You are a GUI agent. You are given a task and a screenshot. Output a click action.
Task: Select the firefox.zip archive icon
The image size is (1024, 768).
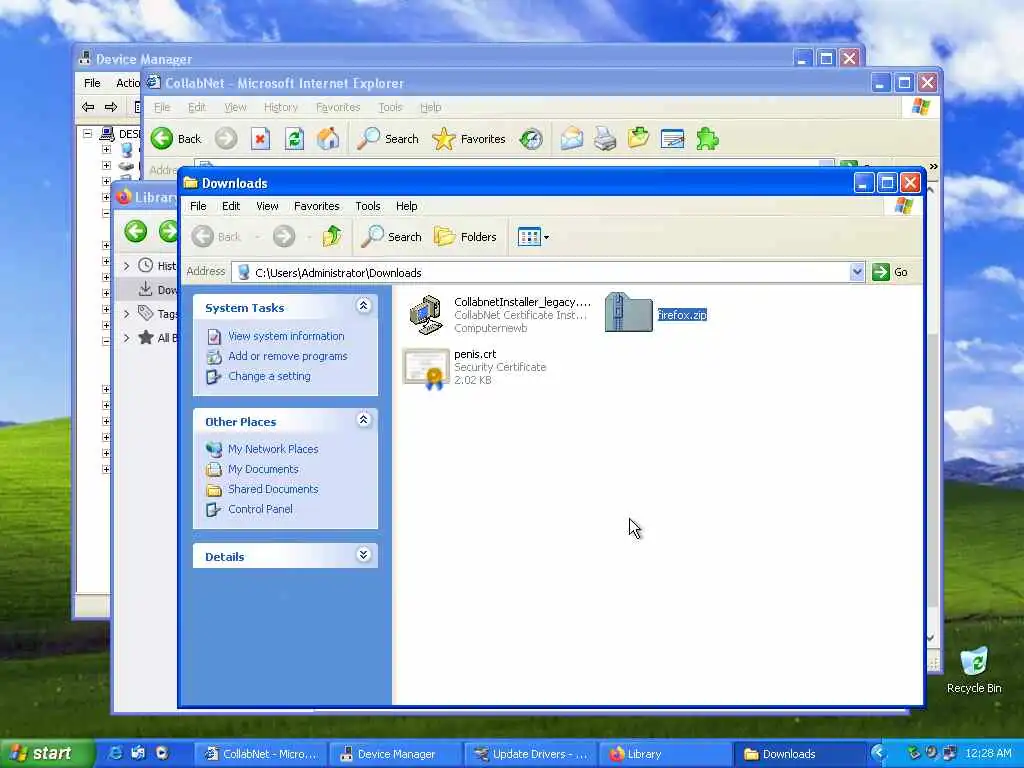[x=628, y=312]
